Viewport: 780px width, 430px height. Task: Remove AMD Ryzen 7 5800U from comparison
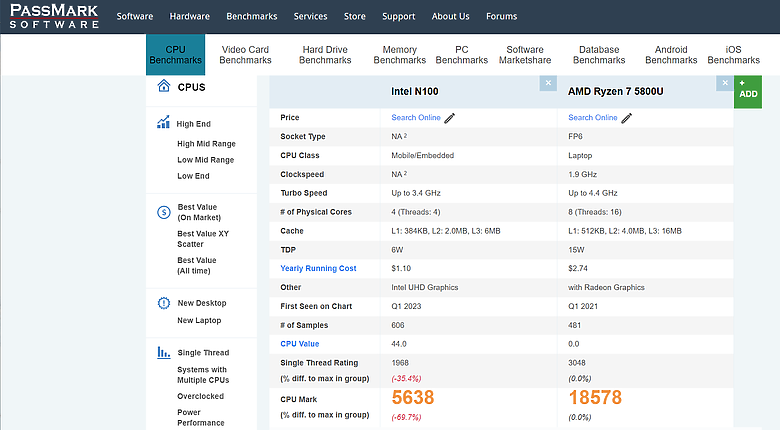[x=725, y=83]
